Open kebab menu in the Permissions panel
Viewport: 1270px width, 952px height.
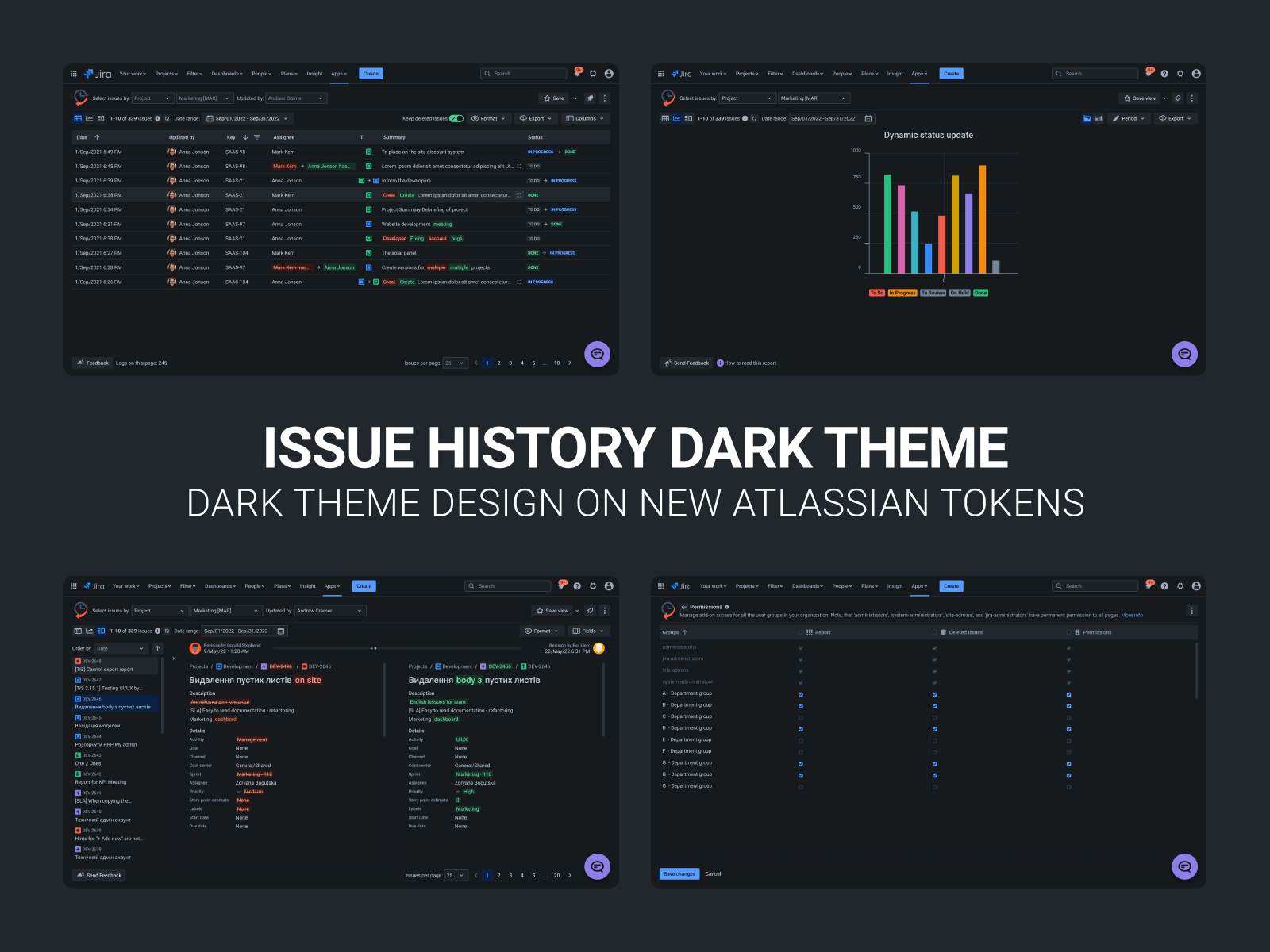click(x=1191, y=611)
